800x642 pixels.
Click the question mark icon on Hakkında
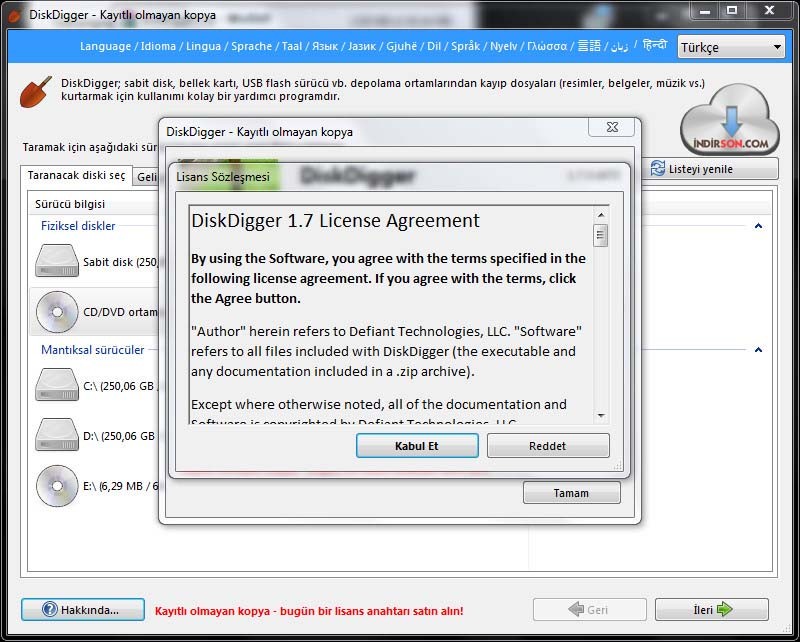pyautogui.click(x=49, y=609)
